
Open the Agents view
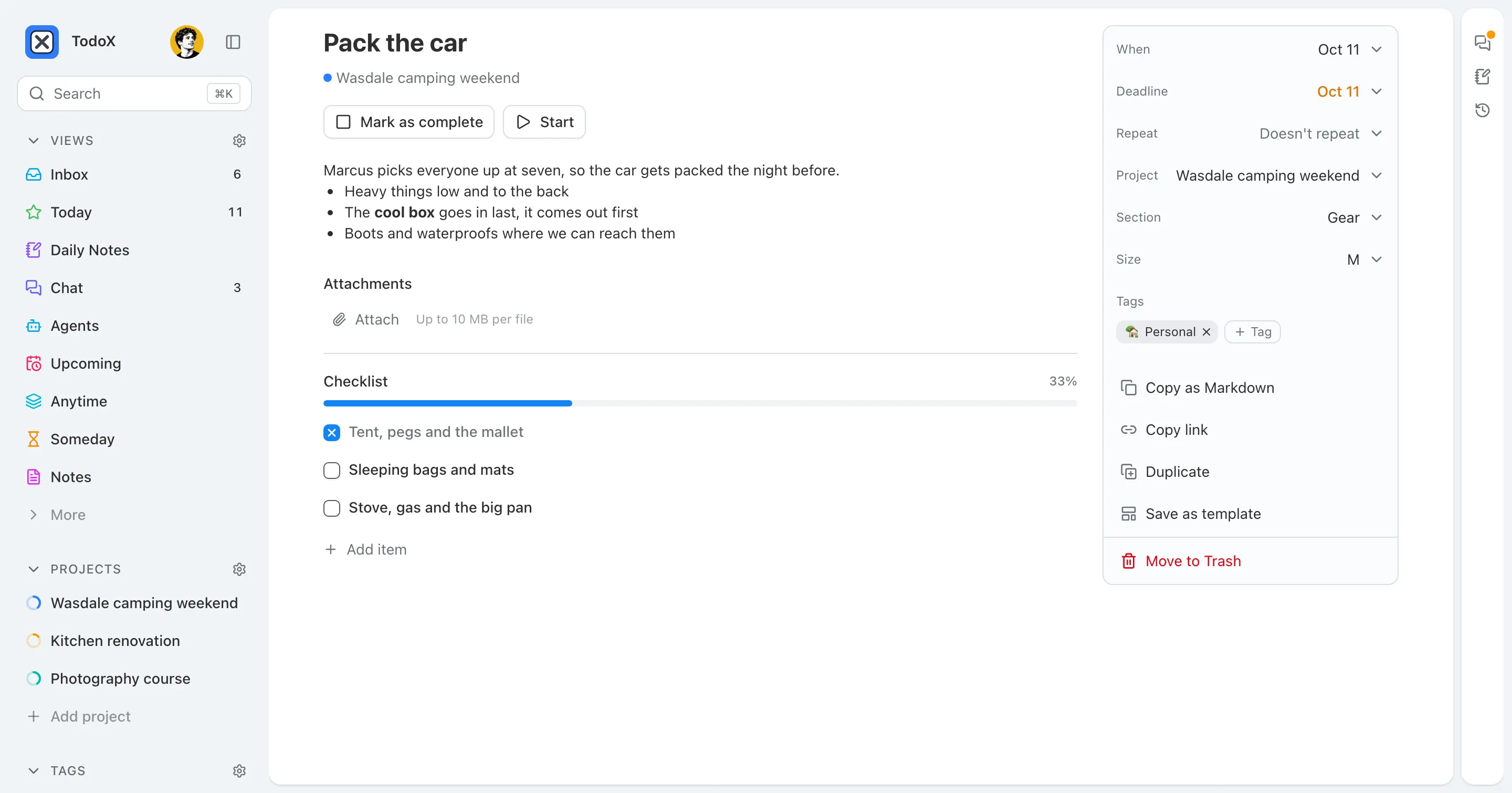[134, 326]
